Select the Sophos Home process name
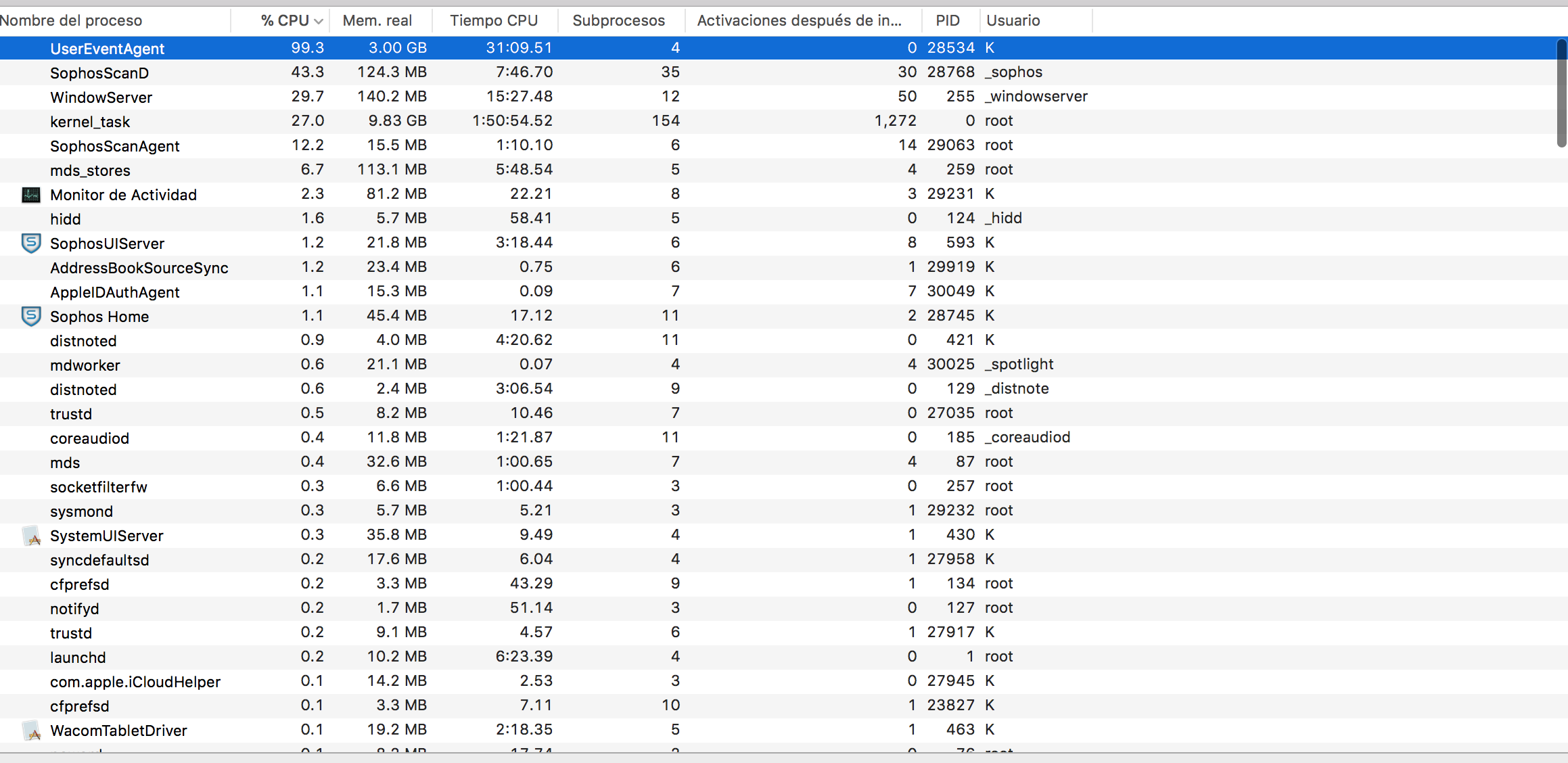Viewport: 1568px width, 763px height. [99, 317]
